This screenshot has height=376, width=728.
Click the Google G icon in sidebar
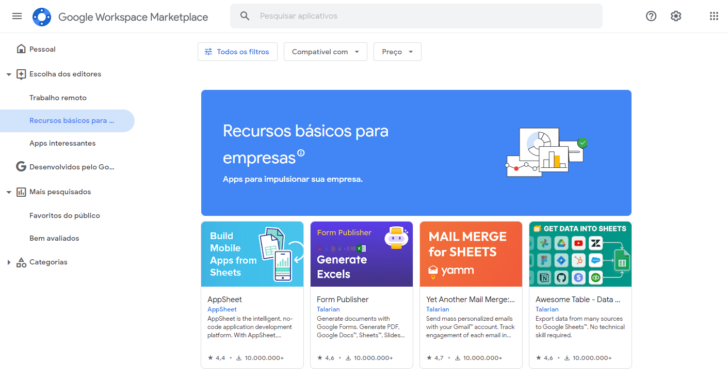tap(21, 167)
